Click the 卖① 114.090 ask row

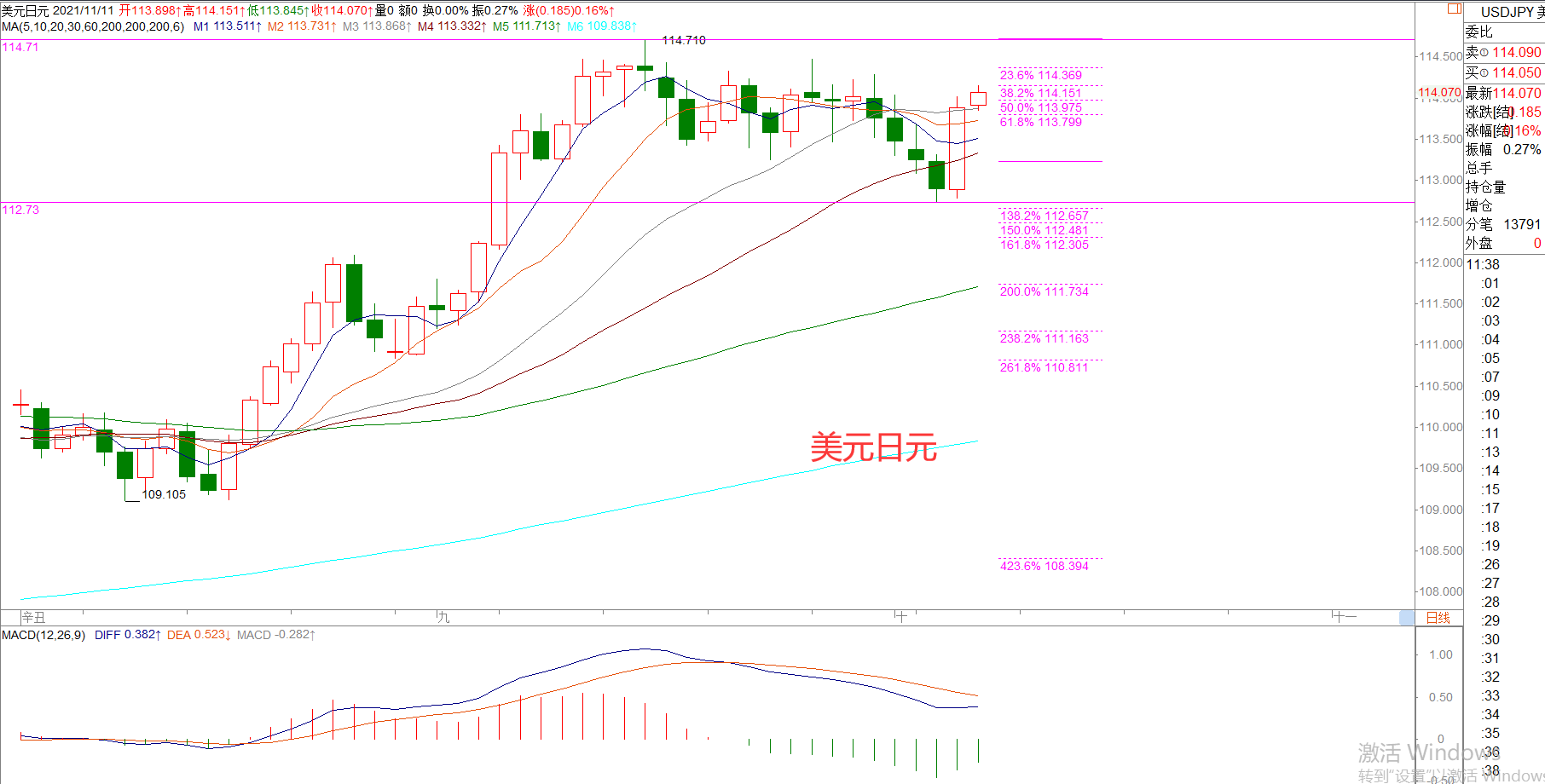1504,53
